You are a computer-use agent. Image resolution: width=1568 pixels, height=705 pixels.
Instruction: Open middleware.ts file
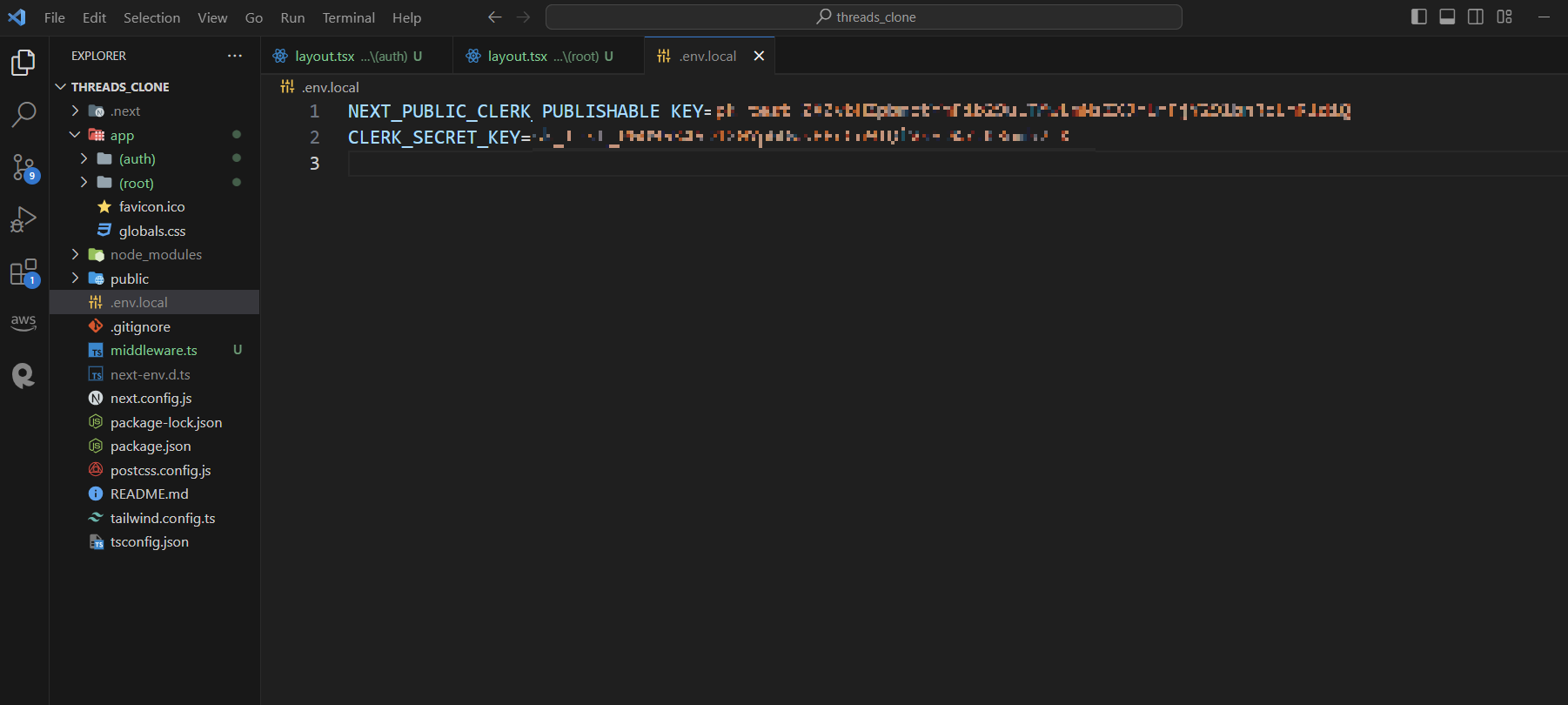(155, 351)
